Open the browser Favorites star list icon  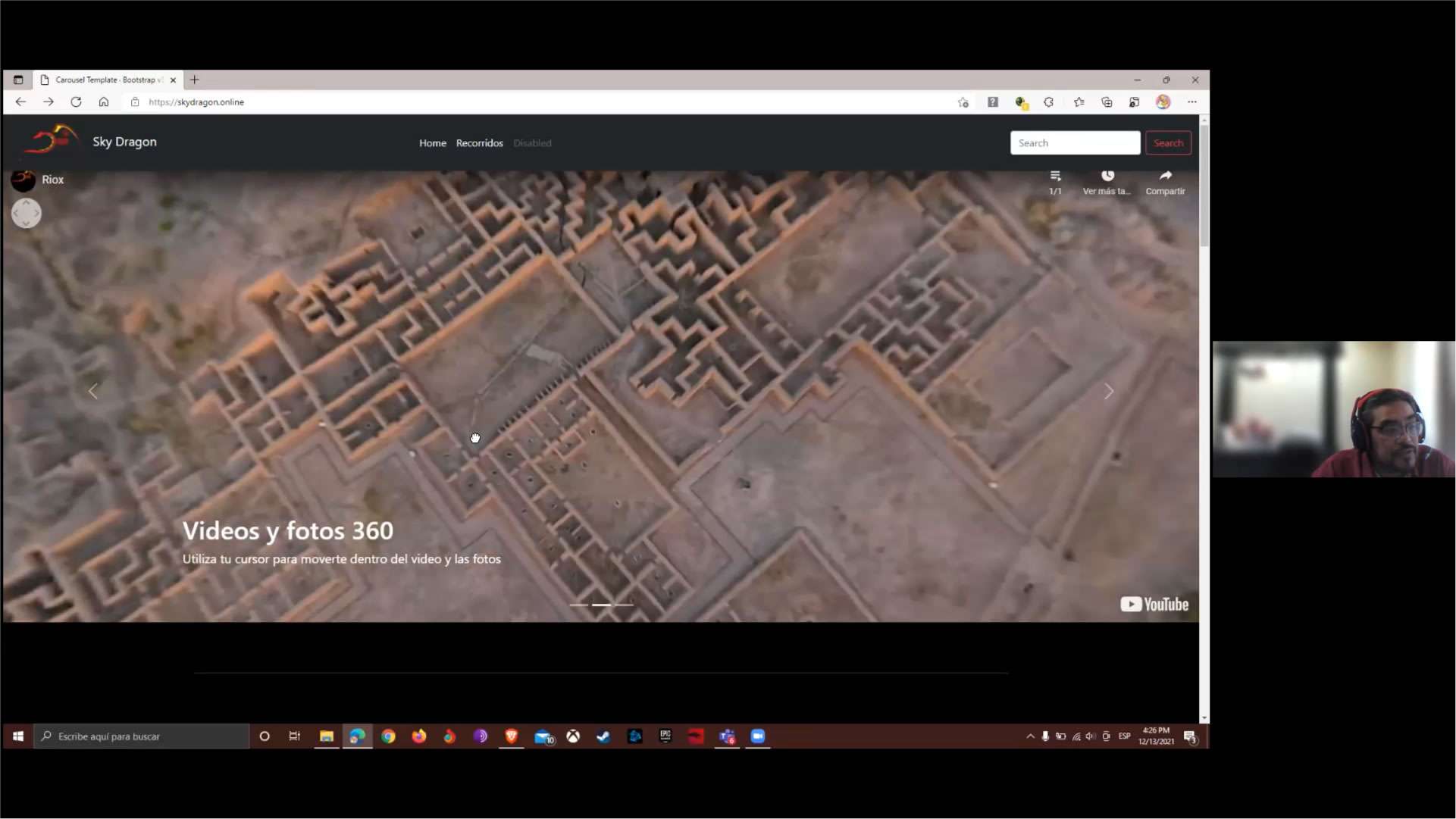(1079, 102)
